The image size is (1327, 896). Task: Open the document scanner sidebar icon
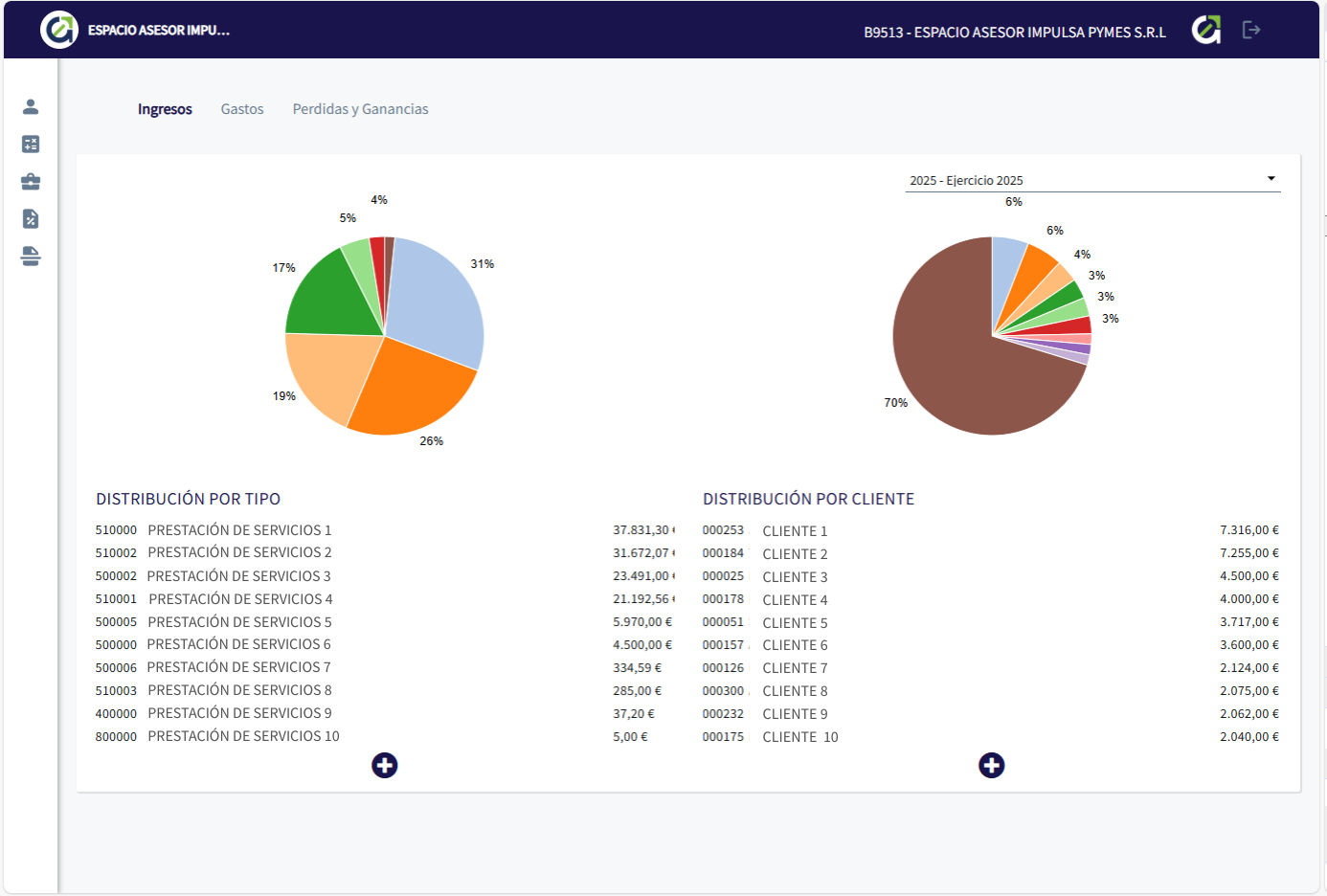[31, 256]
